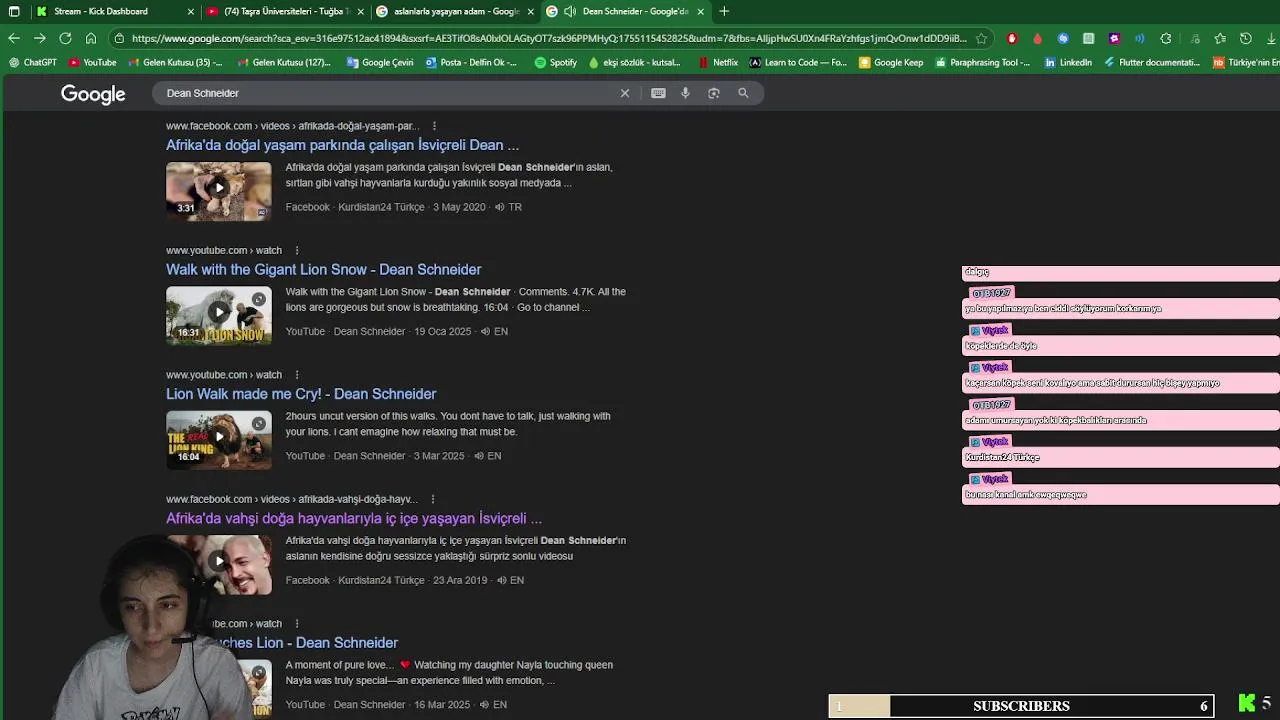This screenshot has width=1280, height=720.
Task: Click the browser Forward arrow
Action: click(x=39, y=38)
